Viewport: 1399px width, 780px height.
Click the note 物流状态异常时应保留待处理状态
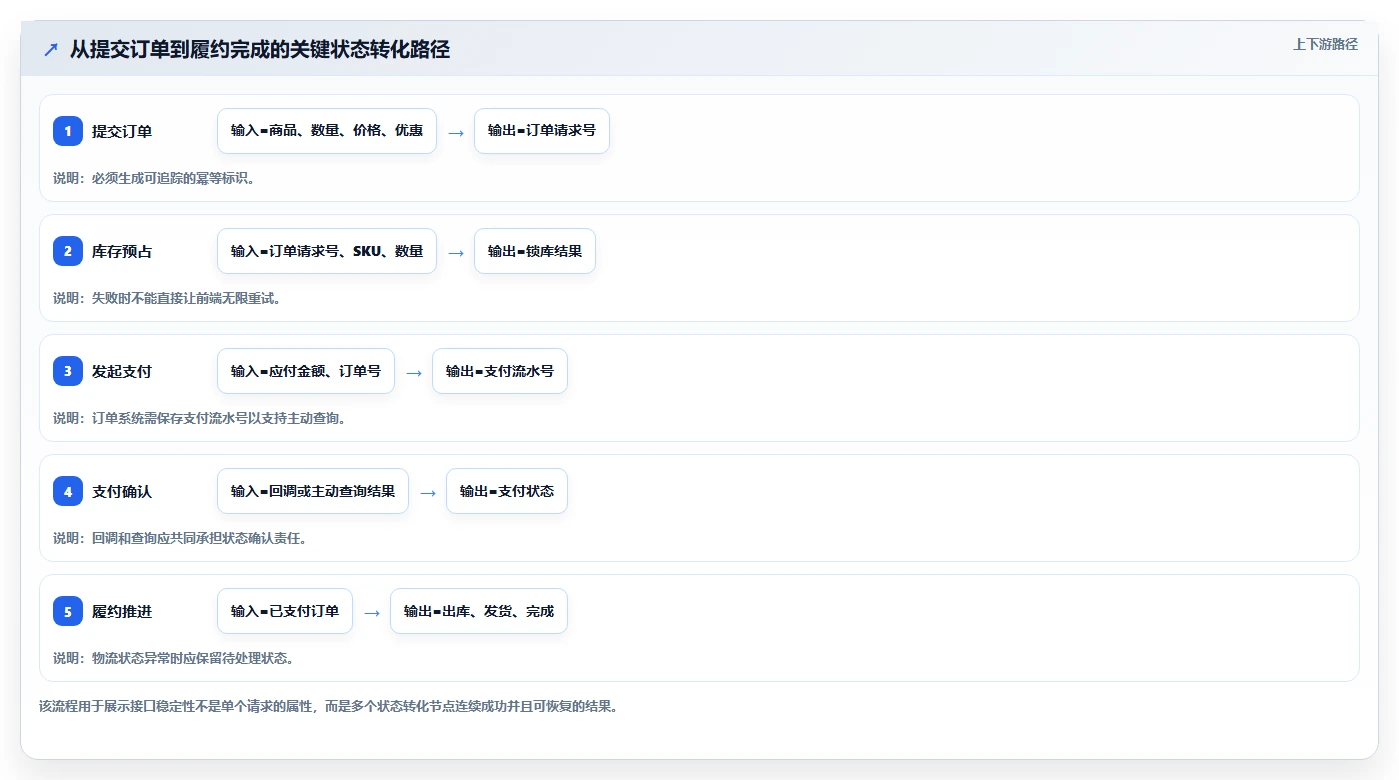(174, 658)
